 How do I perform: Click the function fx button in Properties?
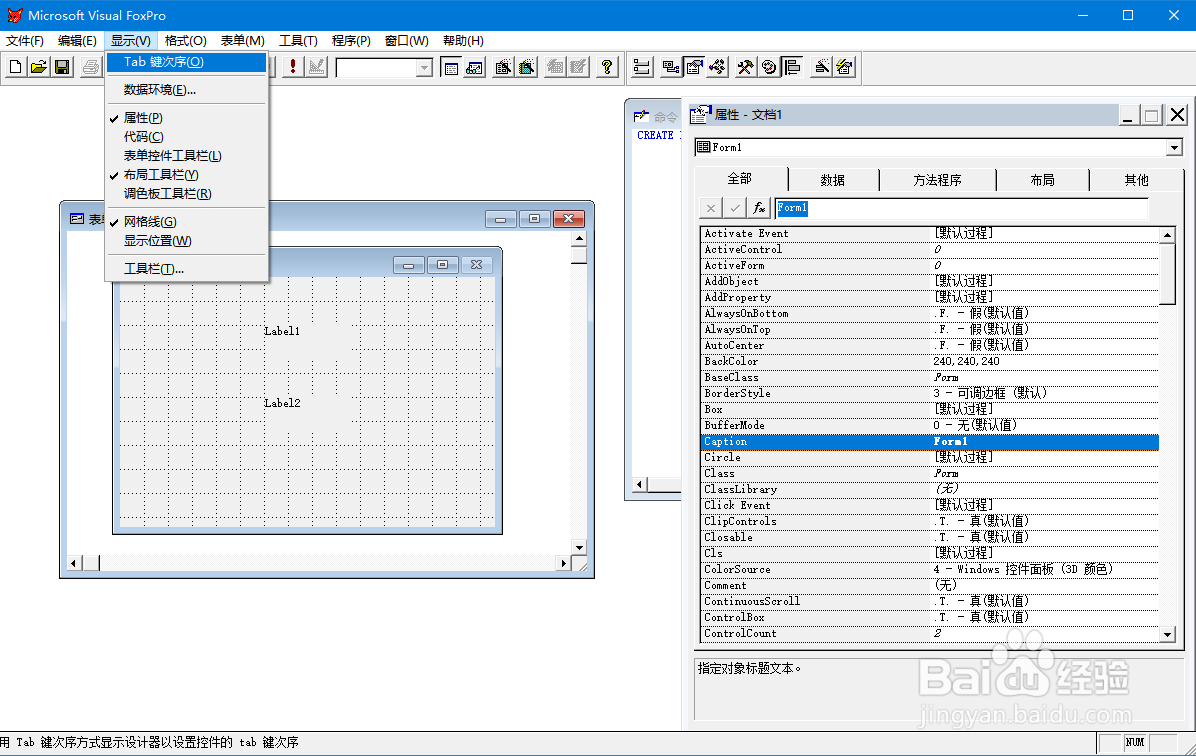tap(759, 207)
